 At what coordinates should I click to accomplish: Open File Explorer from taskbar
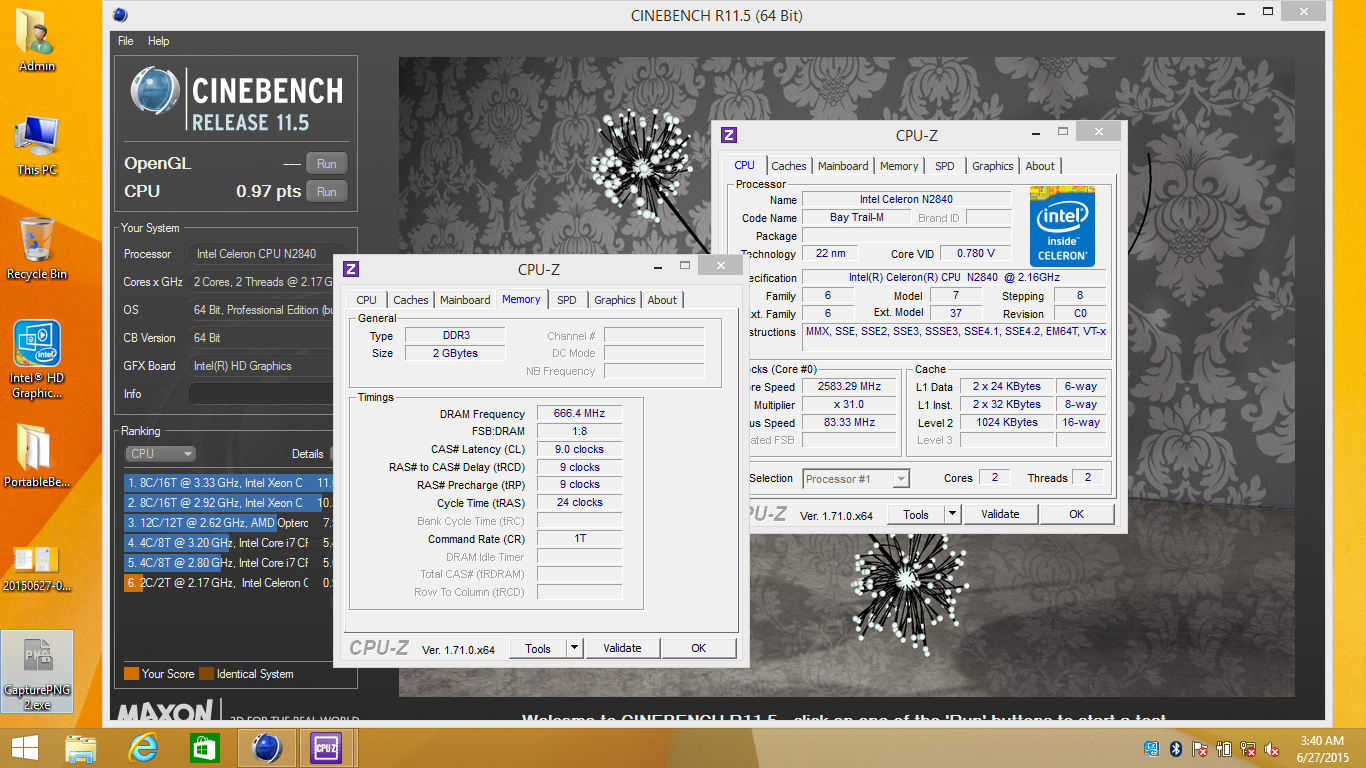coord(82,748)
